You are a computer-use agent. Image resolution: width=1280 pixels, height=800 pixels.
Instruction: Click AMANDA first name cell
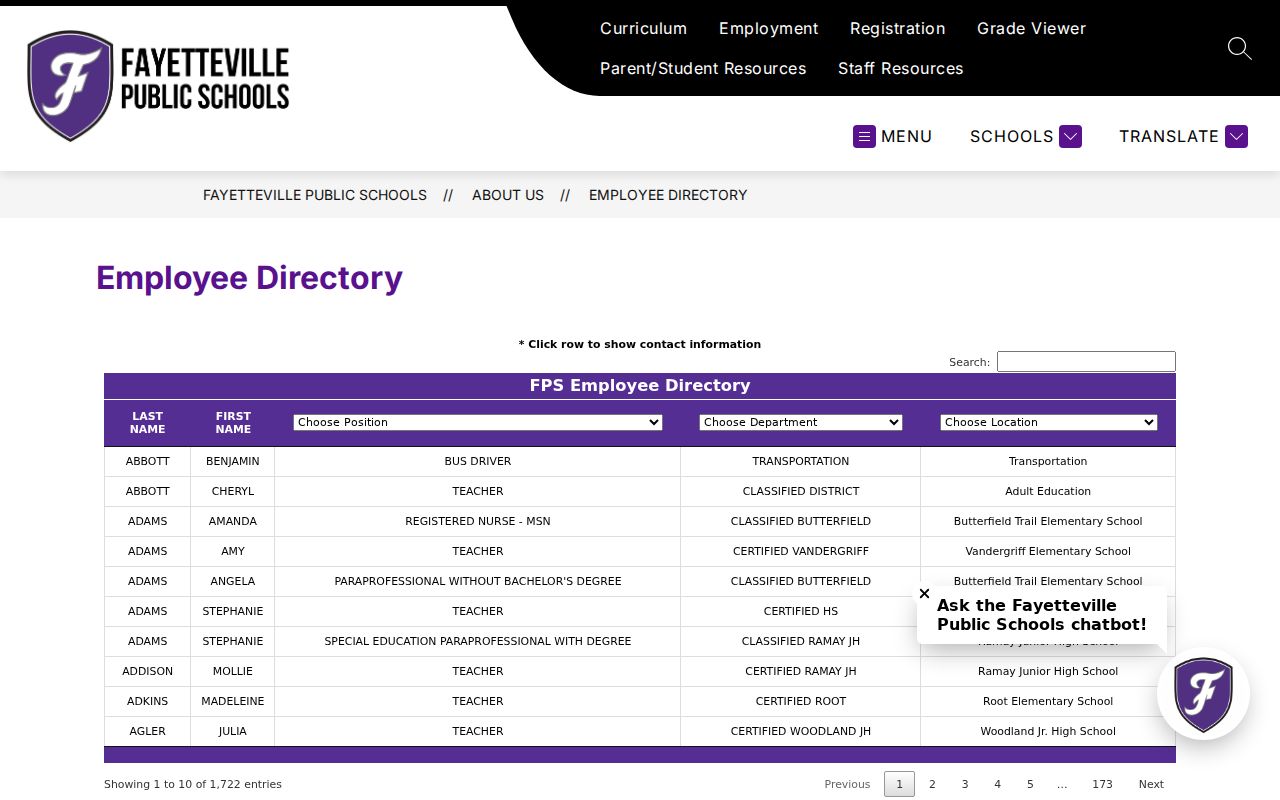click(233, 521)
